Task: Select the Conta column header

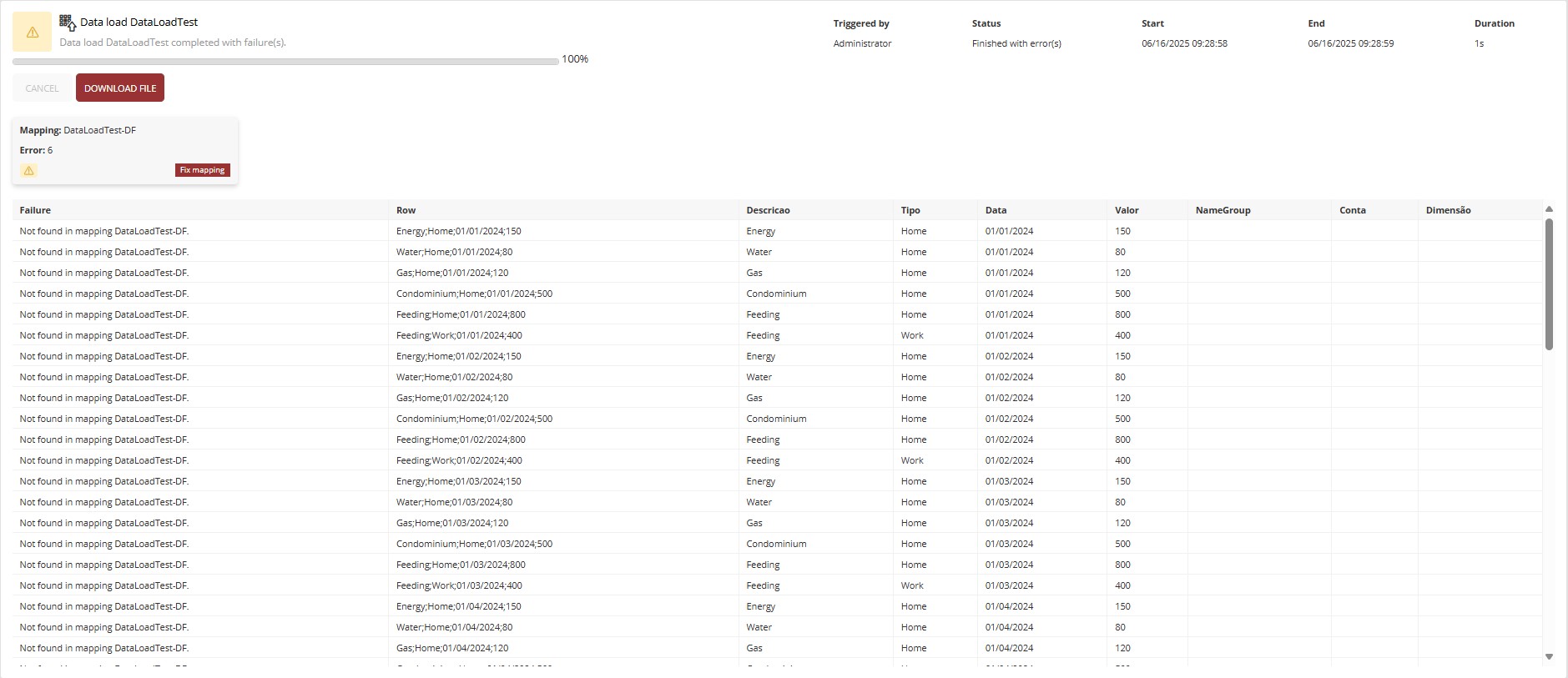Action: 1375,210
